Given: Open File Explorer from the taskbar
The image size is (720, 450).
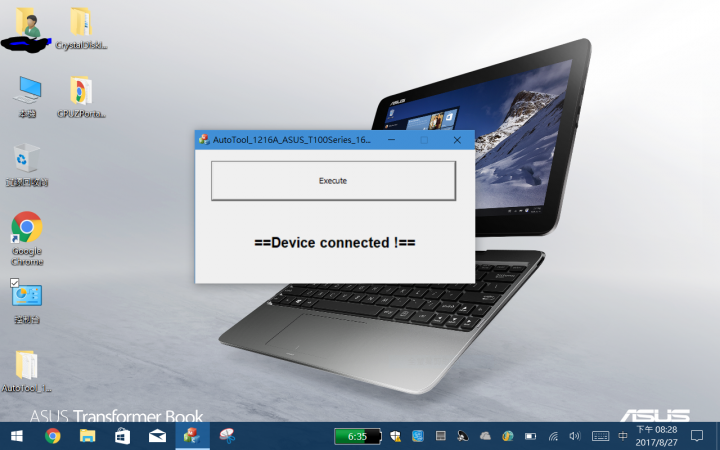Looking at the screenshot, I should [87, 436].
